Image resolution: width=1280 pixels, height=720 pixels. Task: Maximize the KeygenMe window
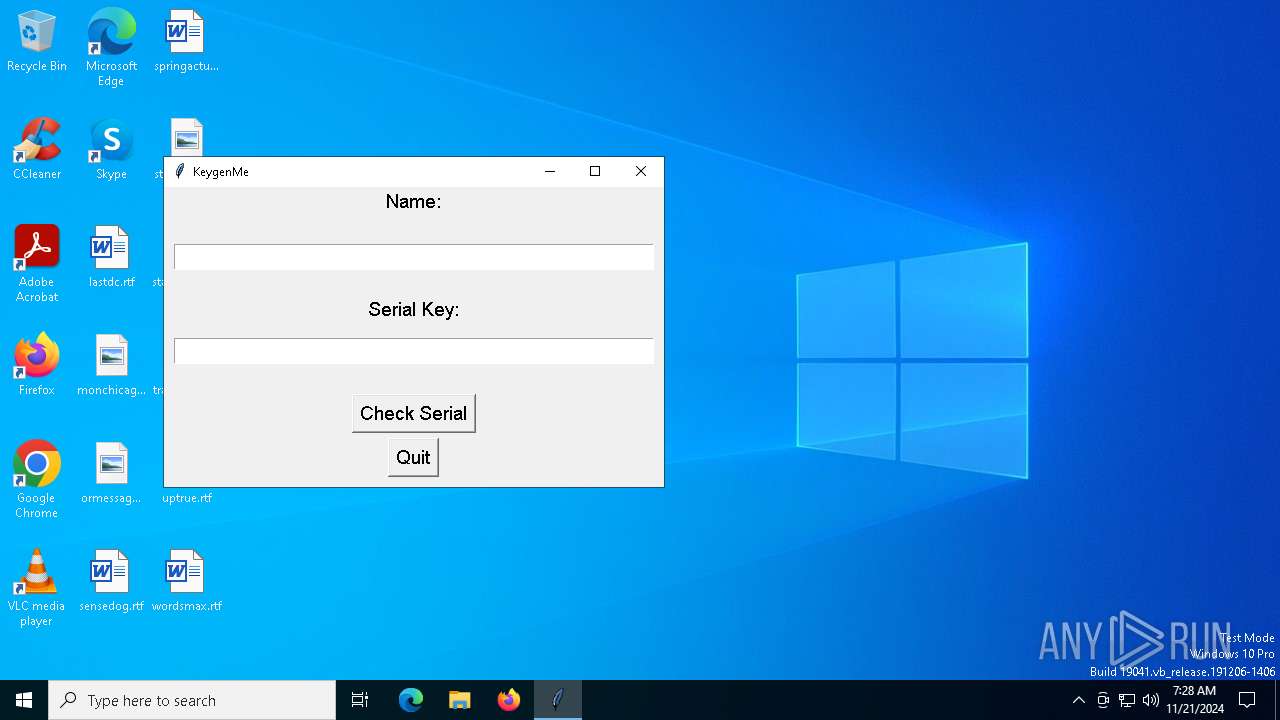(595, 172)
